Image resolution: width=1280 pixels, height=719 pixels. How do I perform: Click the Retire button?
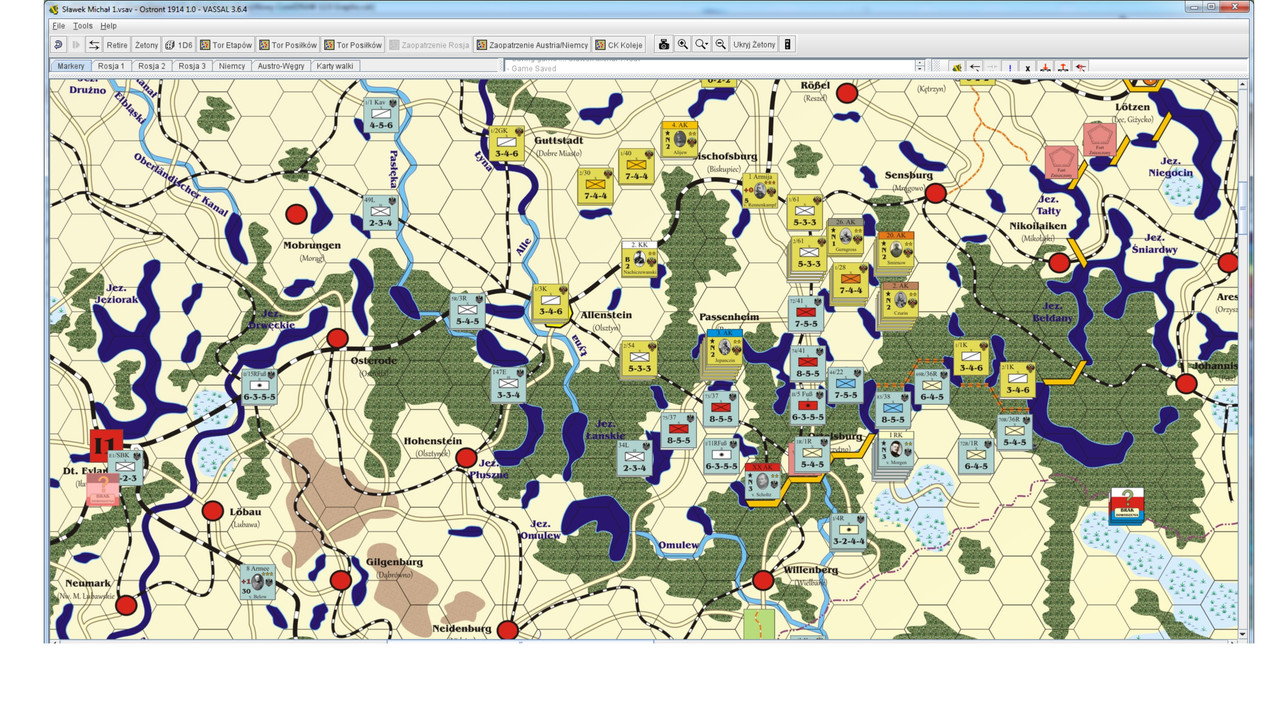(x=117, y=45)
